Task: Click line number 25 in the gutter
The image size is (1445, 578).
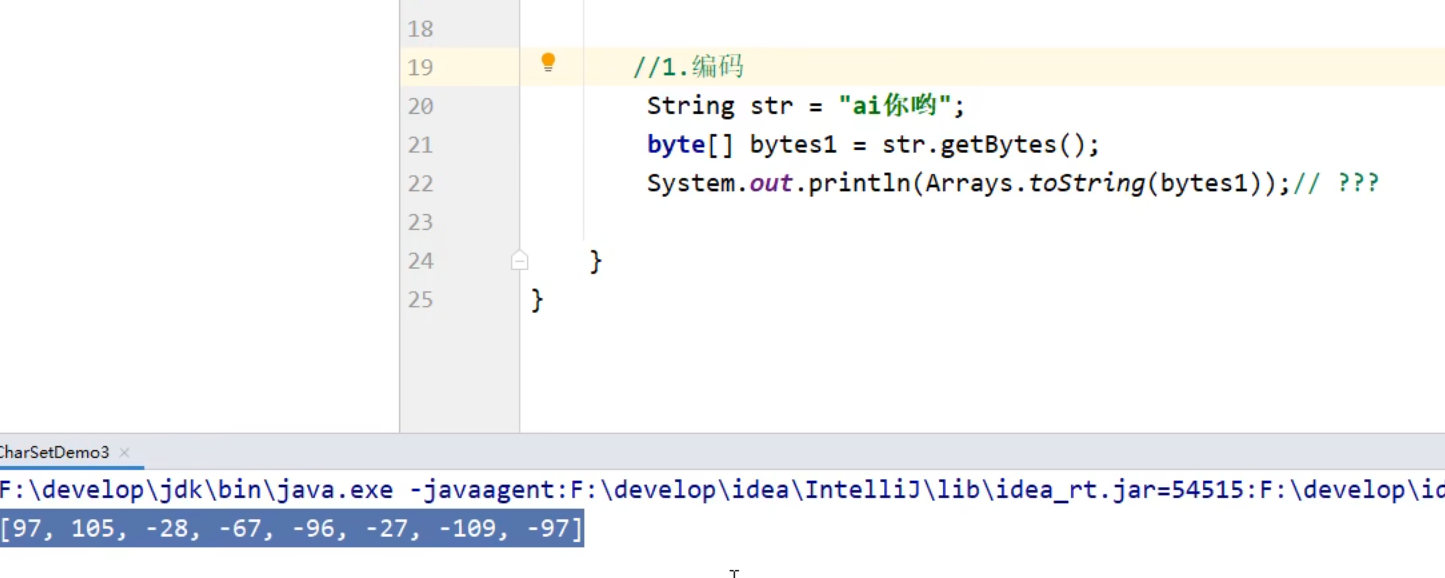Action: (420, 300)
